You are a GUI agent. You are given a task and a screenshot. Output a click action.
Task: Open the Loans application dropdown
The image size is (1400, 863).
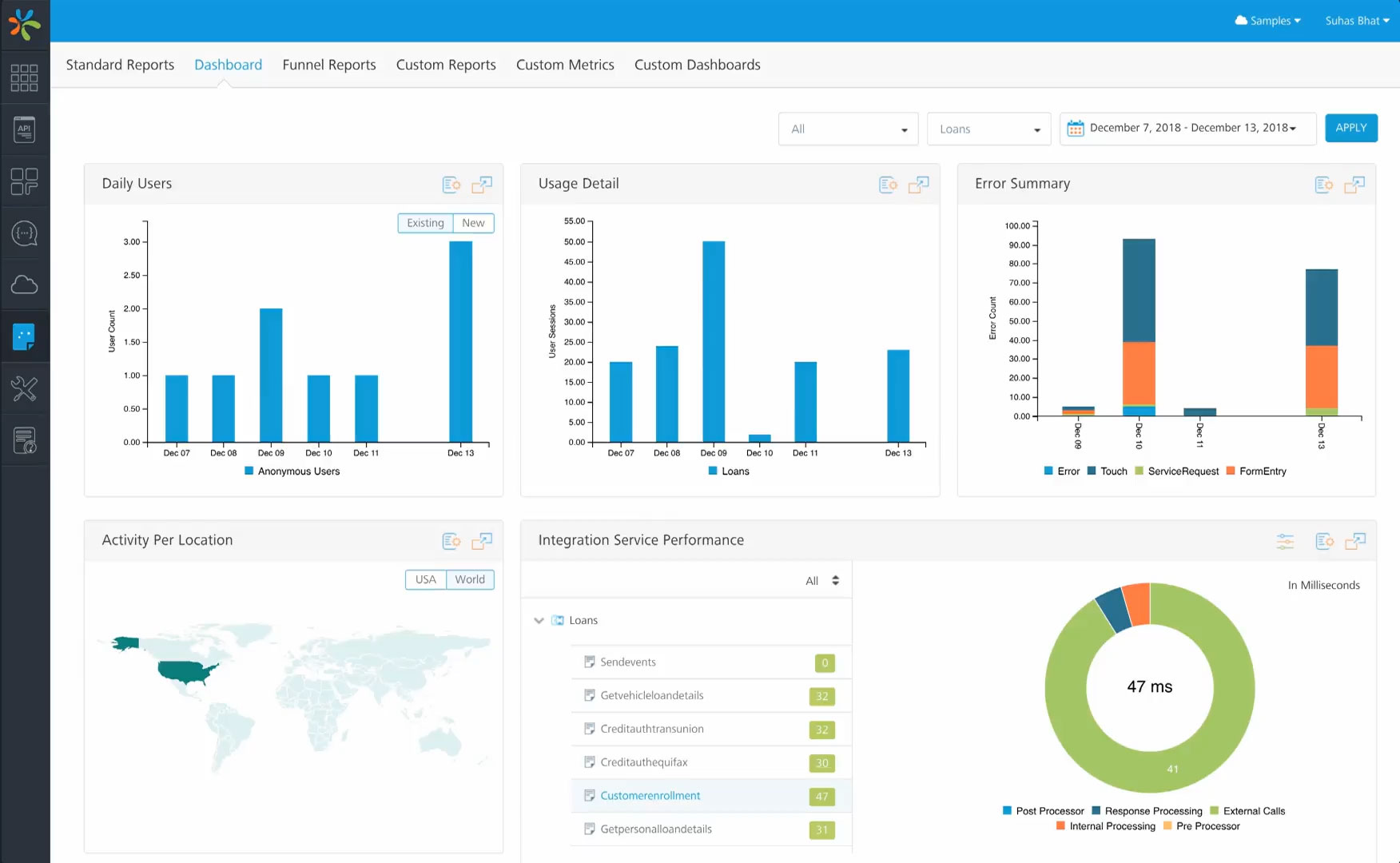click(988, 129)
